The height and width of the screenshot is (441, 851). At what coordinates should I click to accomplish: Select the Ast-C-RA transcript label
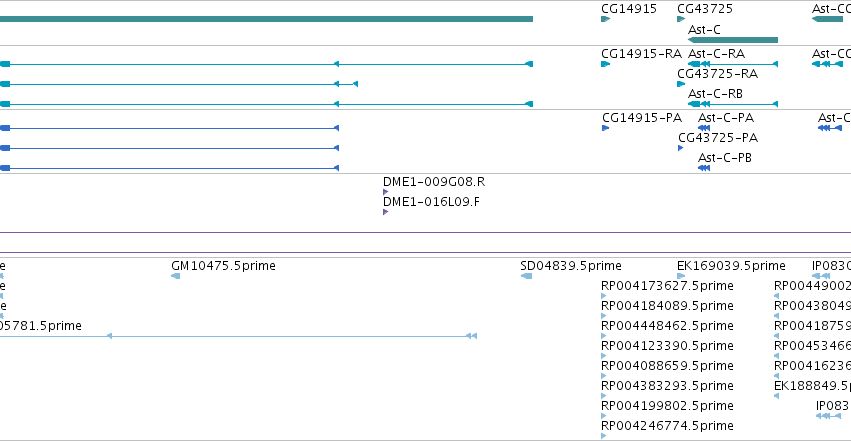pyautogui.click(x=716, y=54)
